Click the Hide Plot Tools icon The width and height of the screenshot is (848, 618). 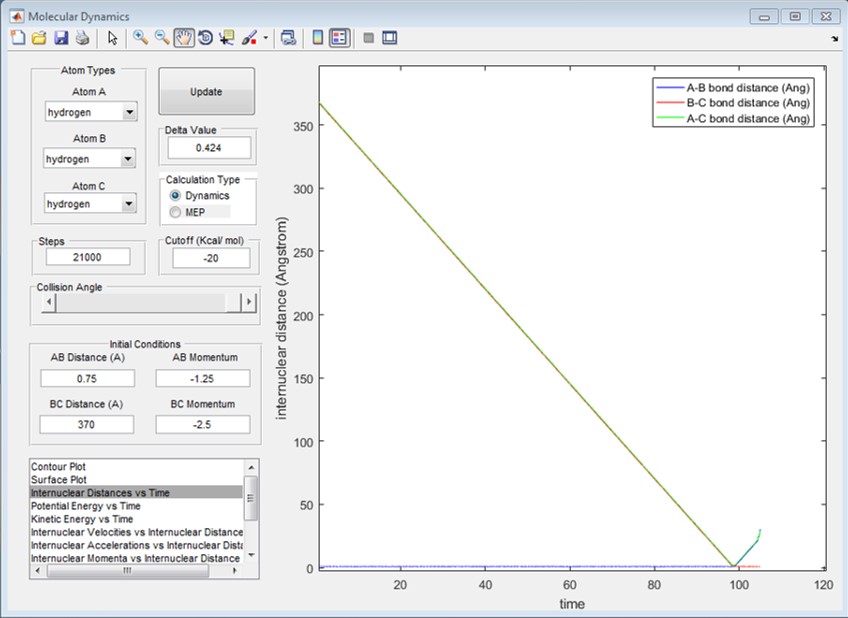(x=368, y=37)
